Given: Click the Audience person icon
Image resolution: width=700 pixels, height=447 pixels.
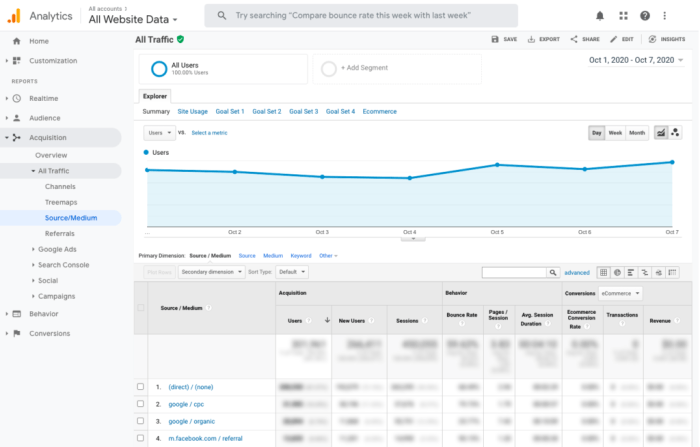Looking at the screenshot, I should [x=17, y=118].
